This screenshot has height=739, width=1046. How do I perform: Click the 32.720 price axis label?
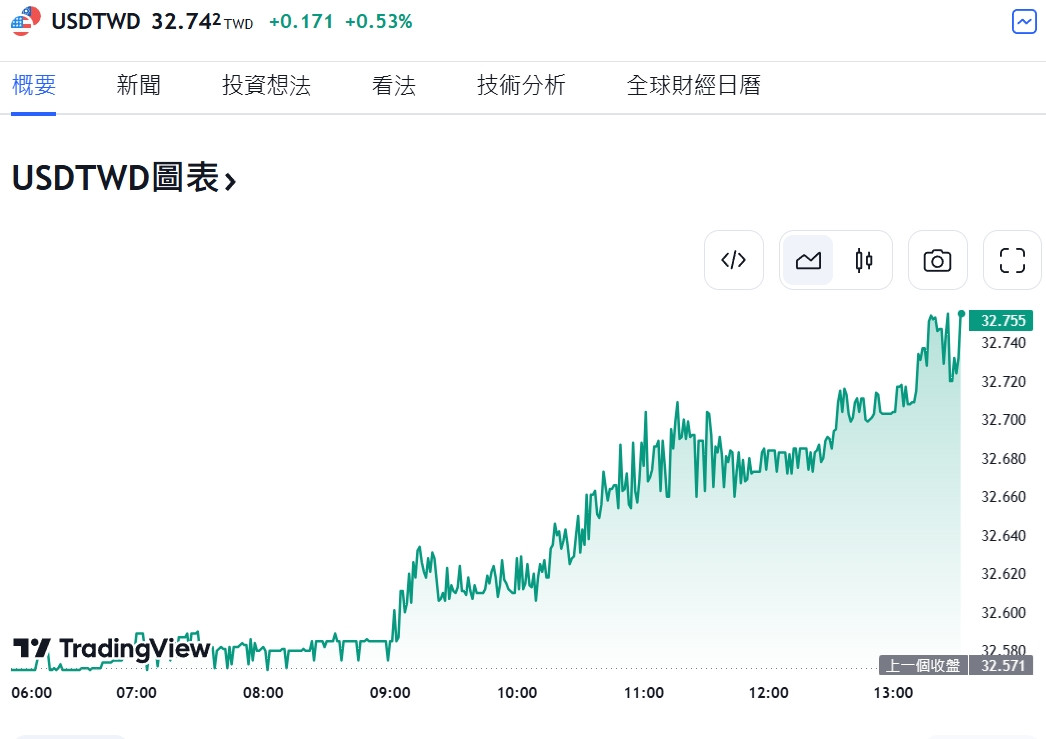pyautogui.click(x=1003, y=382)
